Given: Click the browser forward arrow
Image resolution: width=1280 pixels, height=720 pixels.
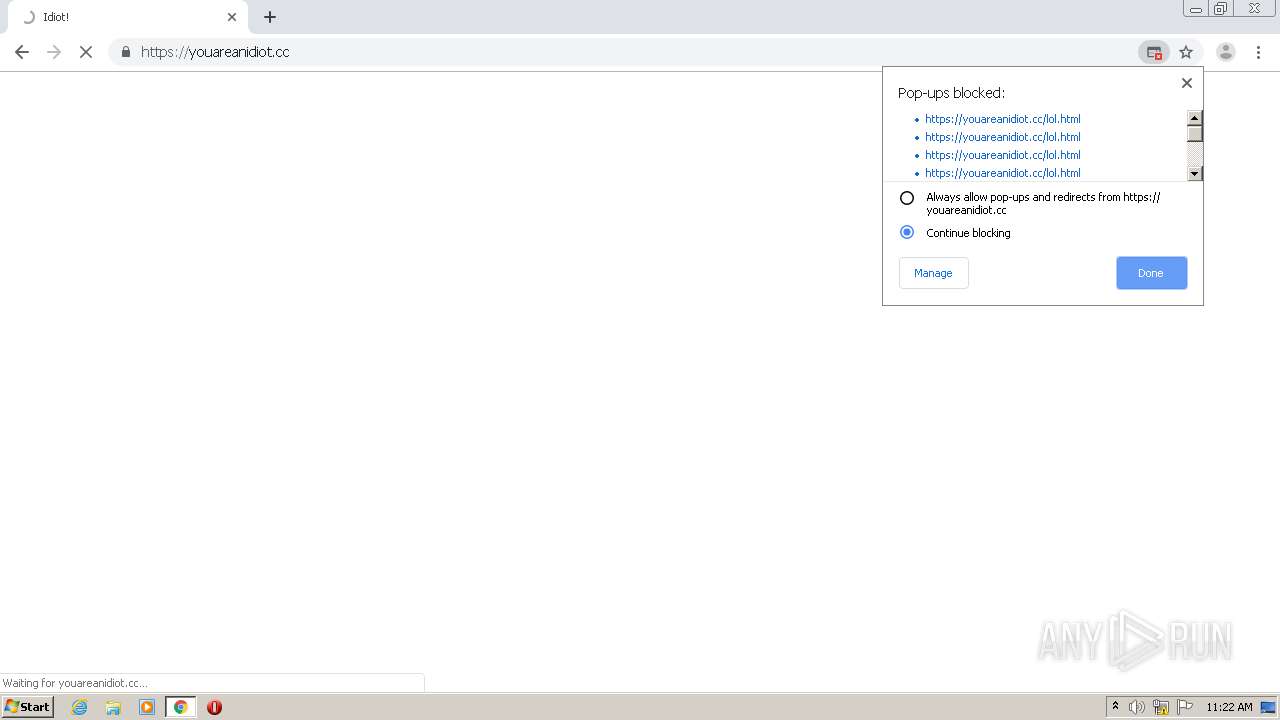Looking at the screenshot, I should pos(54,52).
